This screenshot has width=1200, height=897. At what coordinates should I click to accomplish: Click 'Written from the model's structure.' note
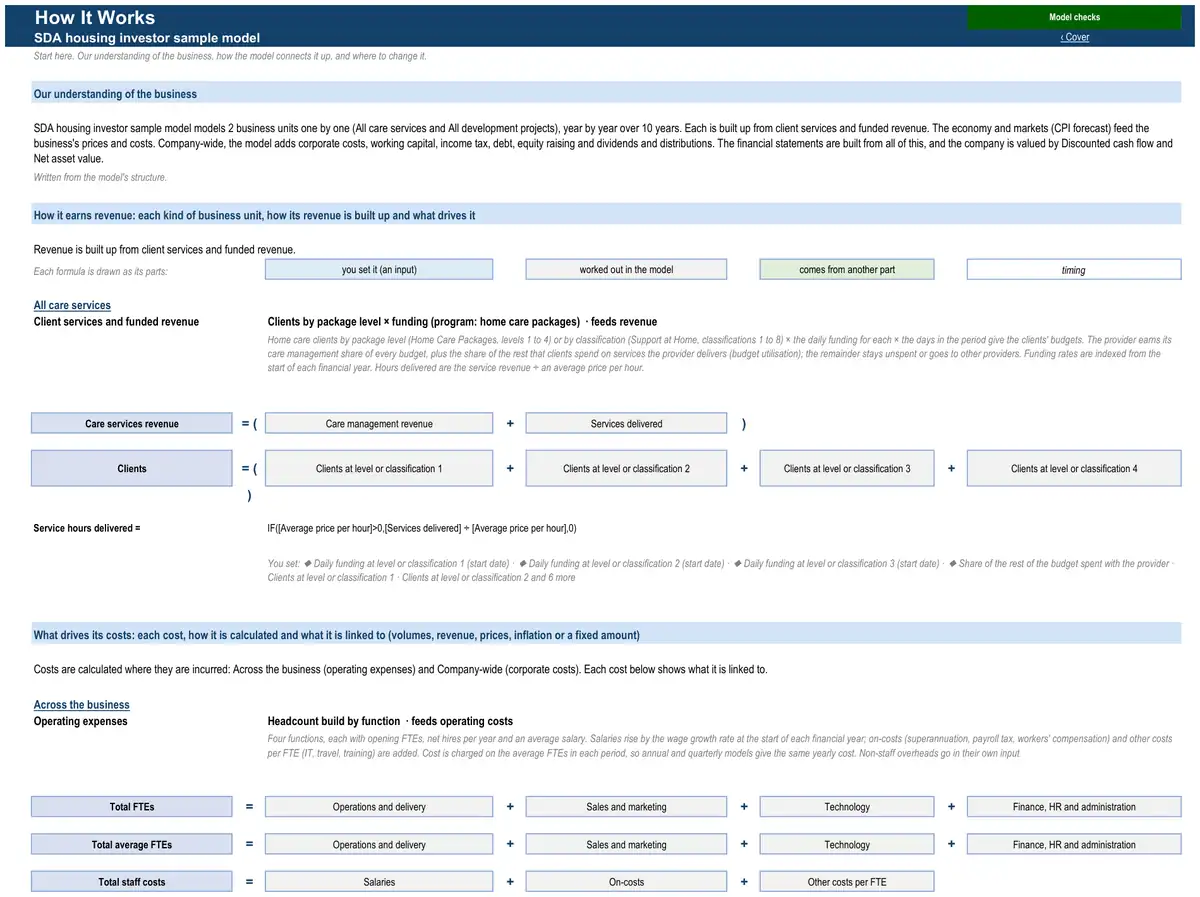100,177
